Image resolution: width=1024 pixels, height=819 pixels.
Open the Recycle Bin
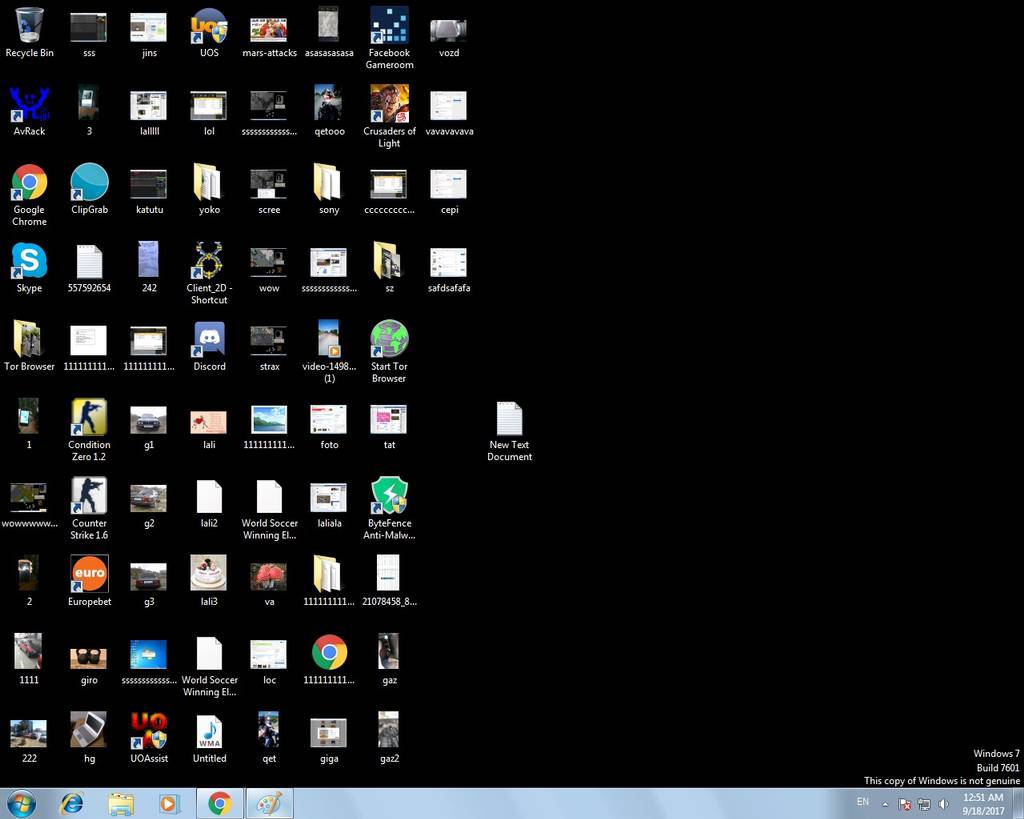pyautogui.click(x=29, y=26)
